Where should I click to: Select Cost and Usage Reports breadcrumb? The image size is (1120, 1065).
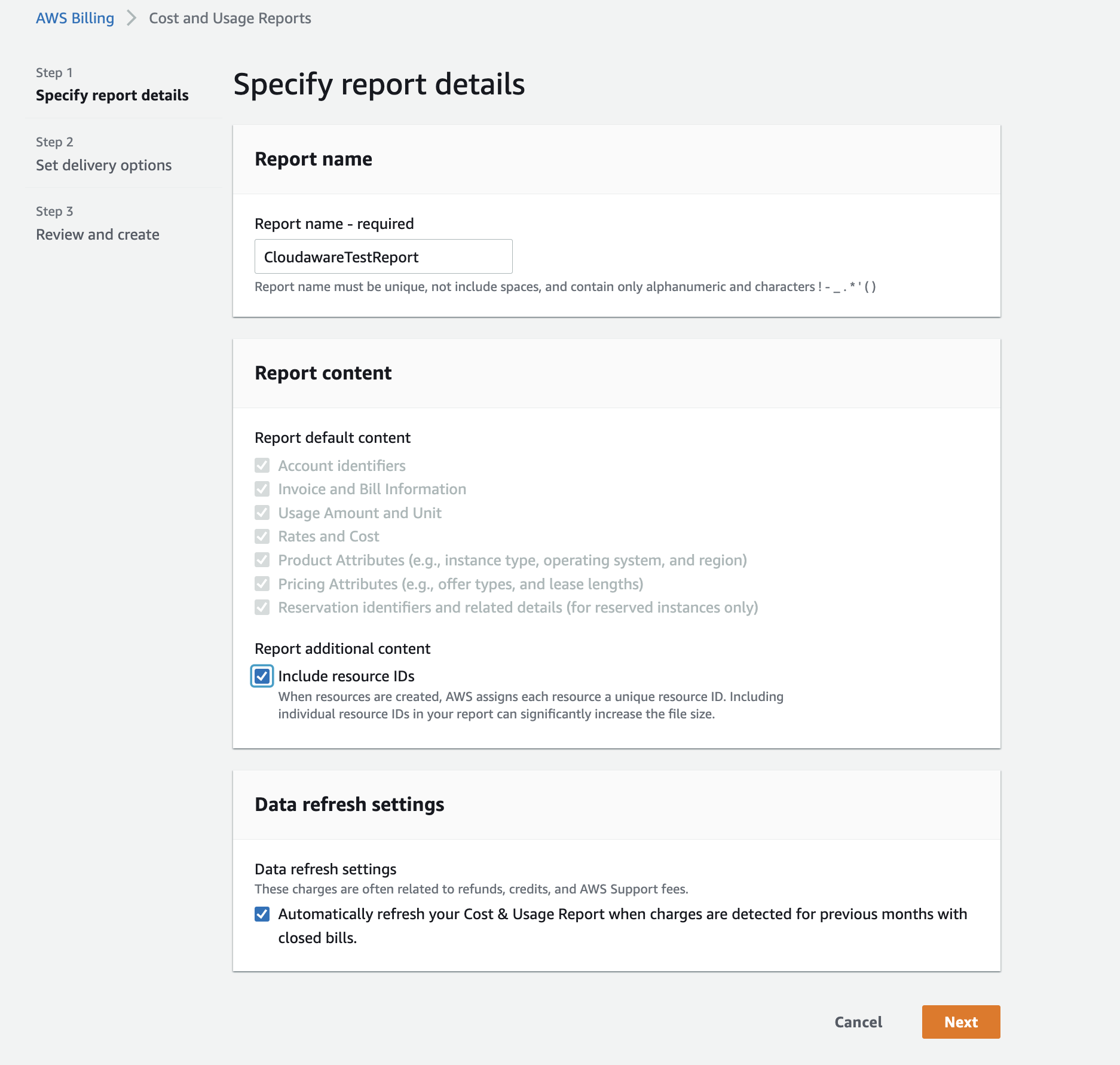229,18
